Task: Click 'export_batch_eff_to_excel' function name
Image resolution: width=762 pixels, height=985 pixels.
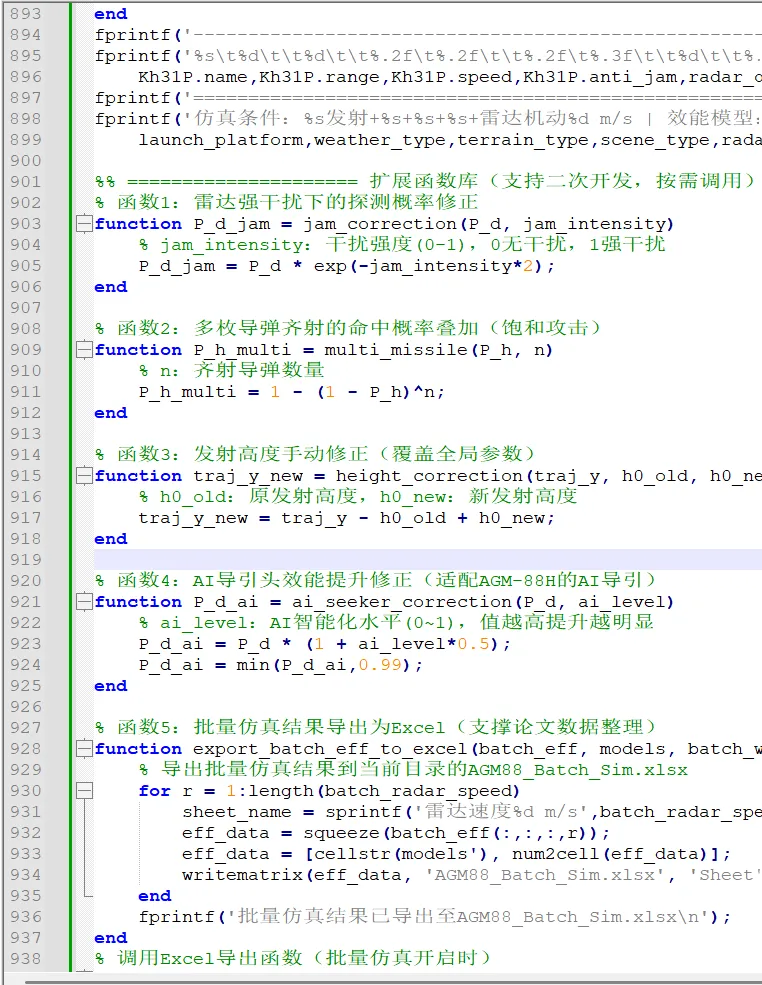Action: (x=330, y=749)
